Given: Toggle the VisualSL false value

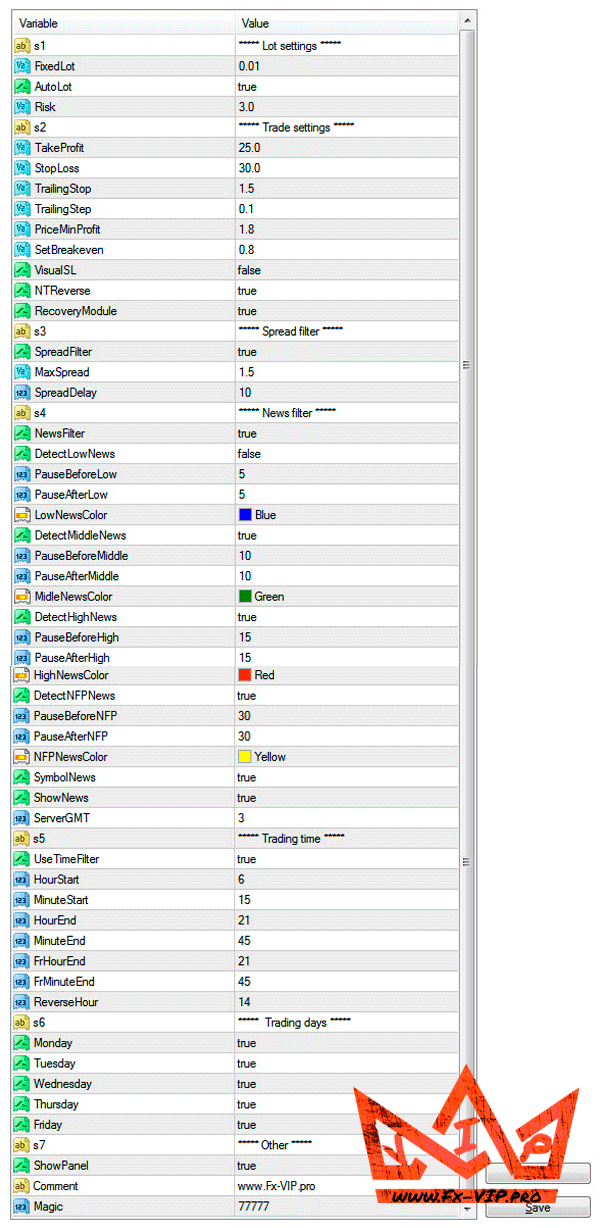Looking at the screenshot, I should click(249, 270).
